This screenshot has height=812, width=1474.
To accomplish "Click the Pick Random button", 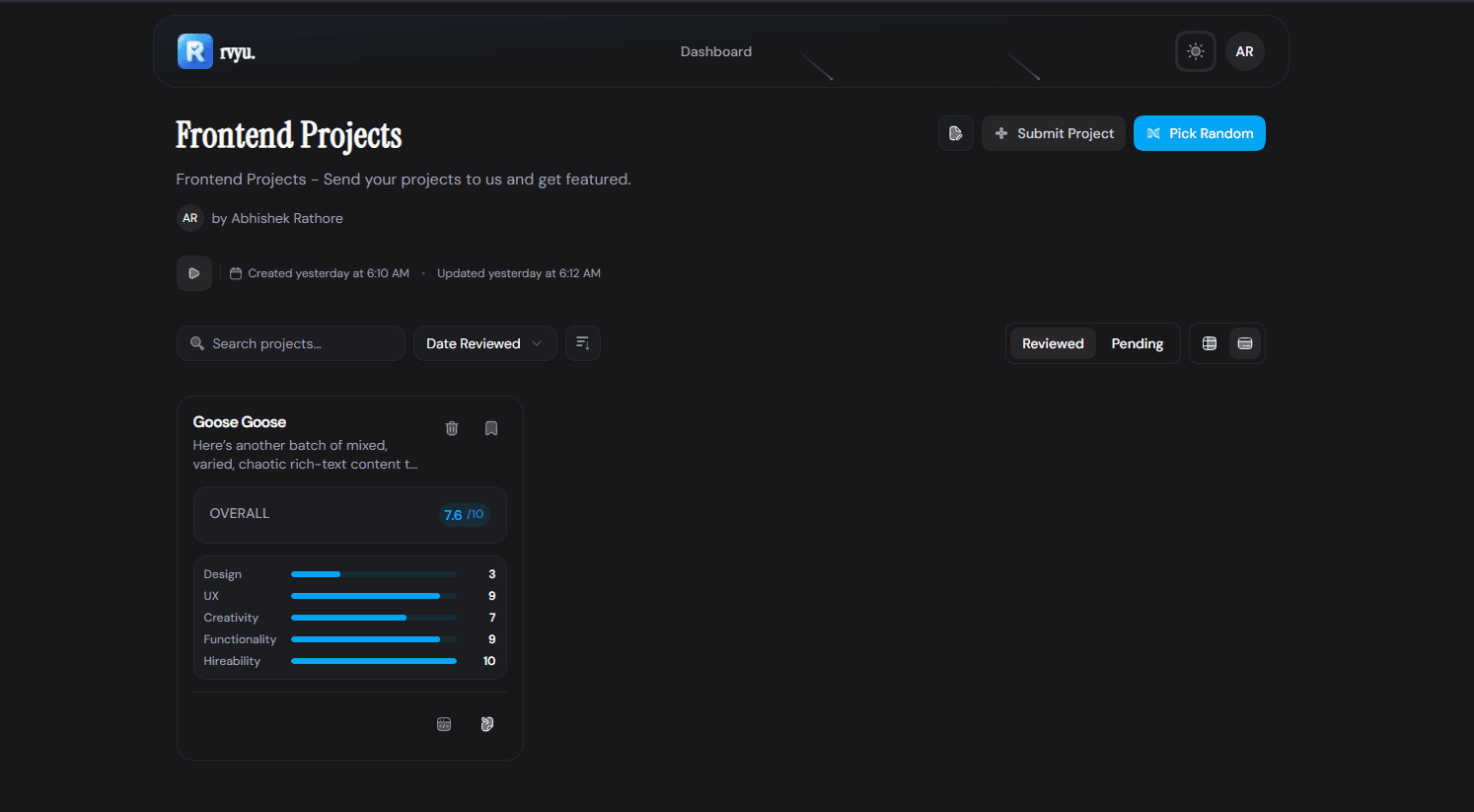I will point(1200,133).
